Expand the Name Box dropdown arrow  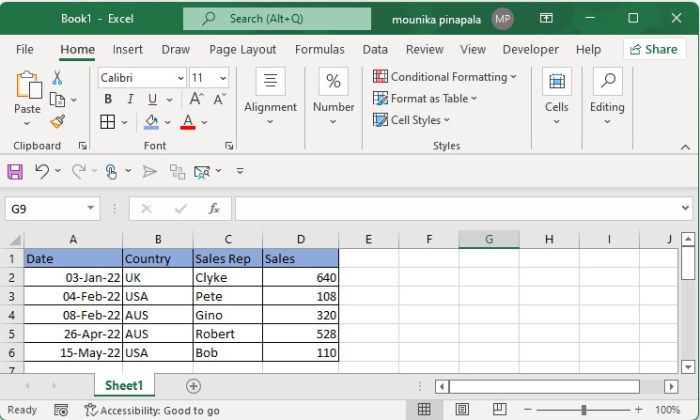click(91, 208)
